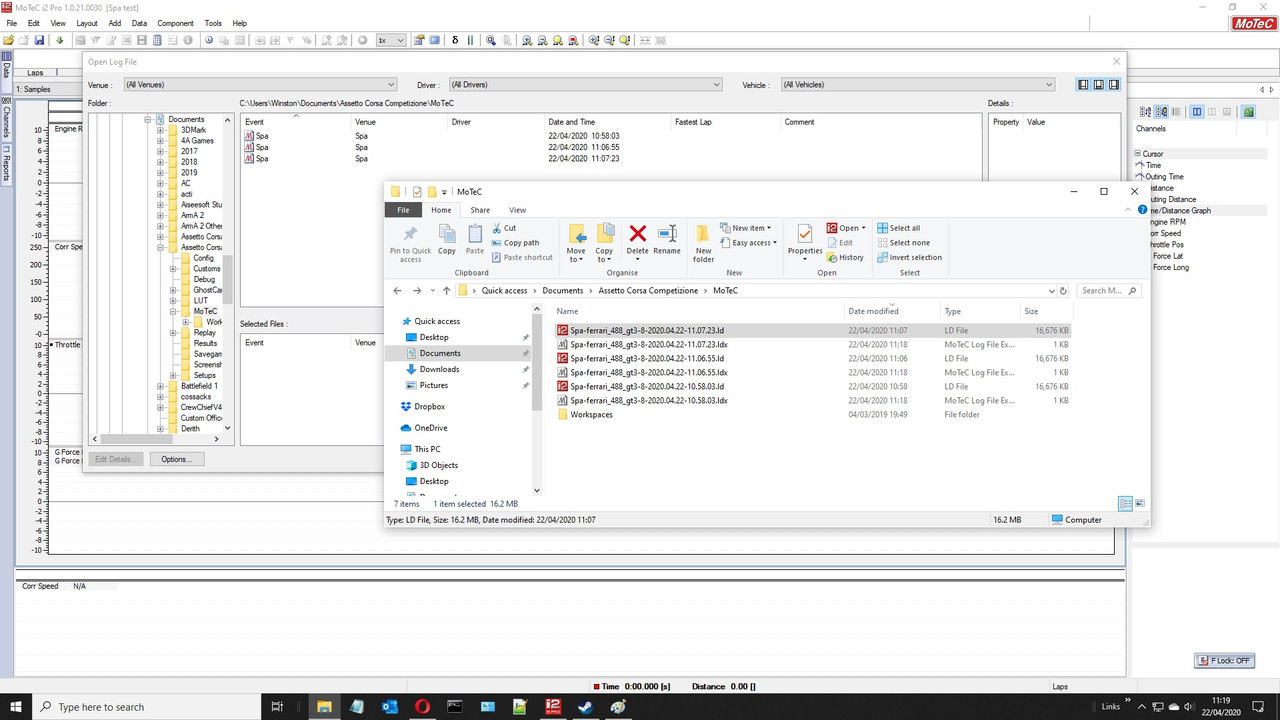Open the New item dropdown in the ribbon

pos(748,228)
